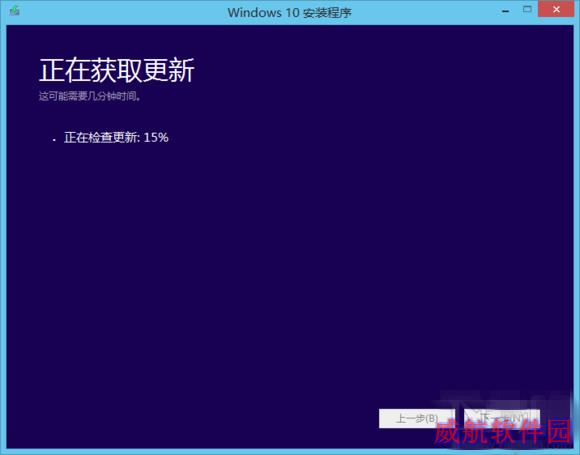580x455 pixels.
Task: Click the Windows 10 安装程序 title text
Action: click(x=289, y=13)
